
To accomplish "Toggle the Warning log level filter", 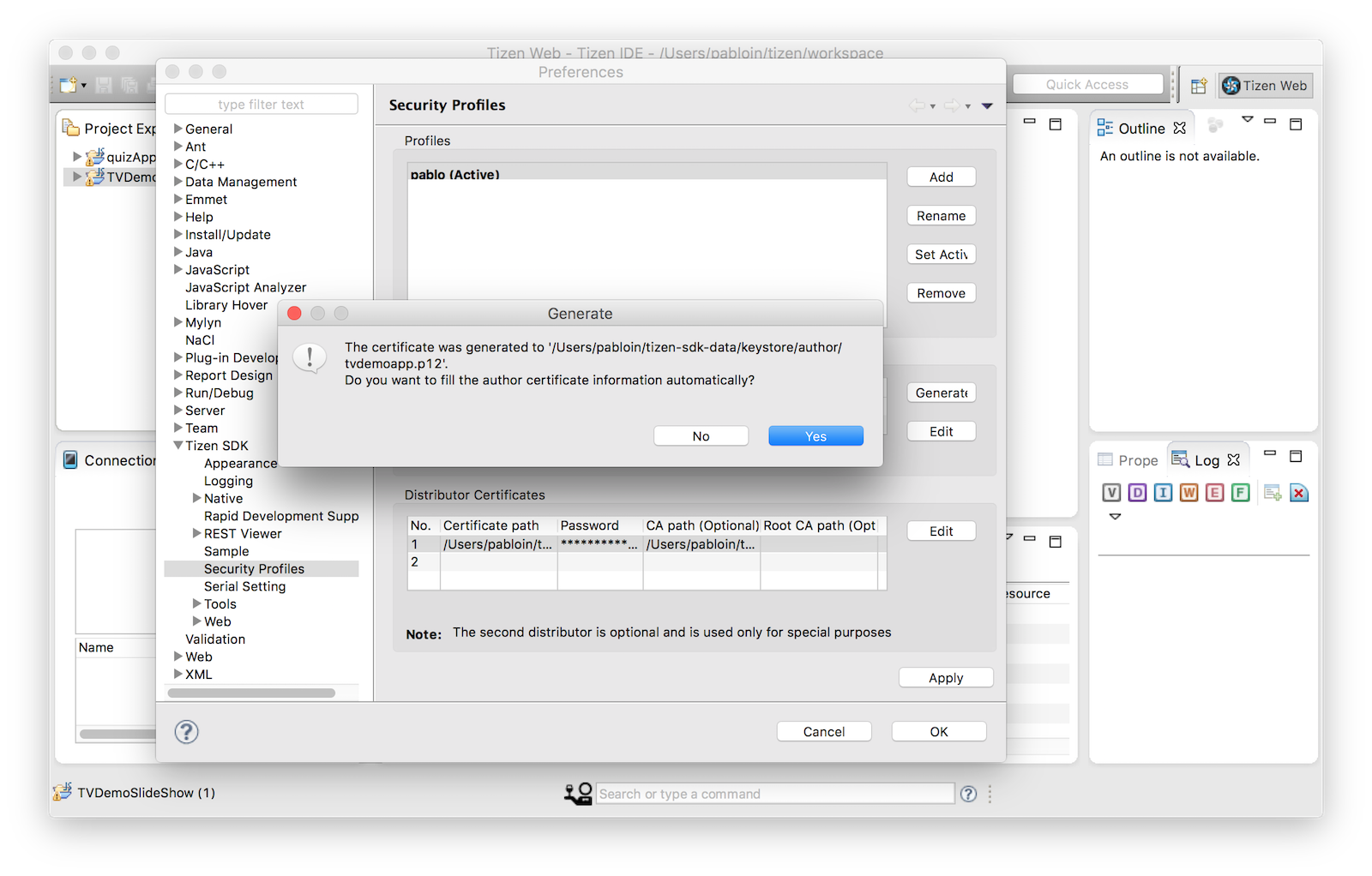I will click(1188, 492).
